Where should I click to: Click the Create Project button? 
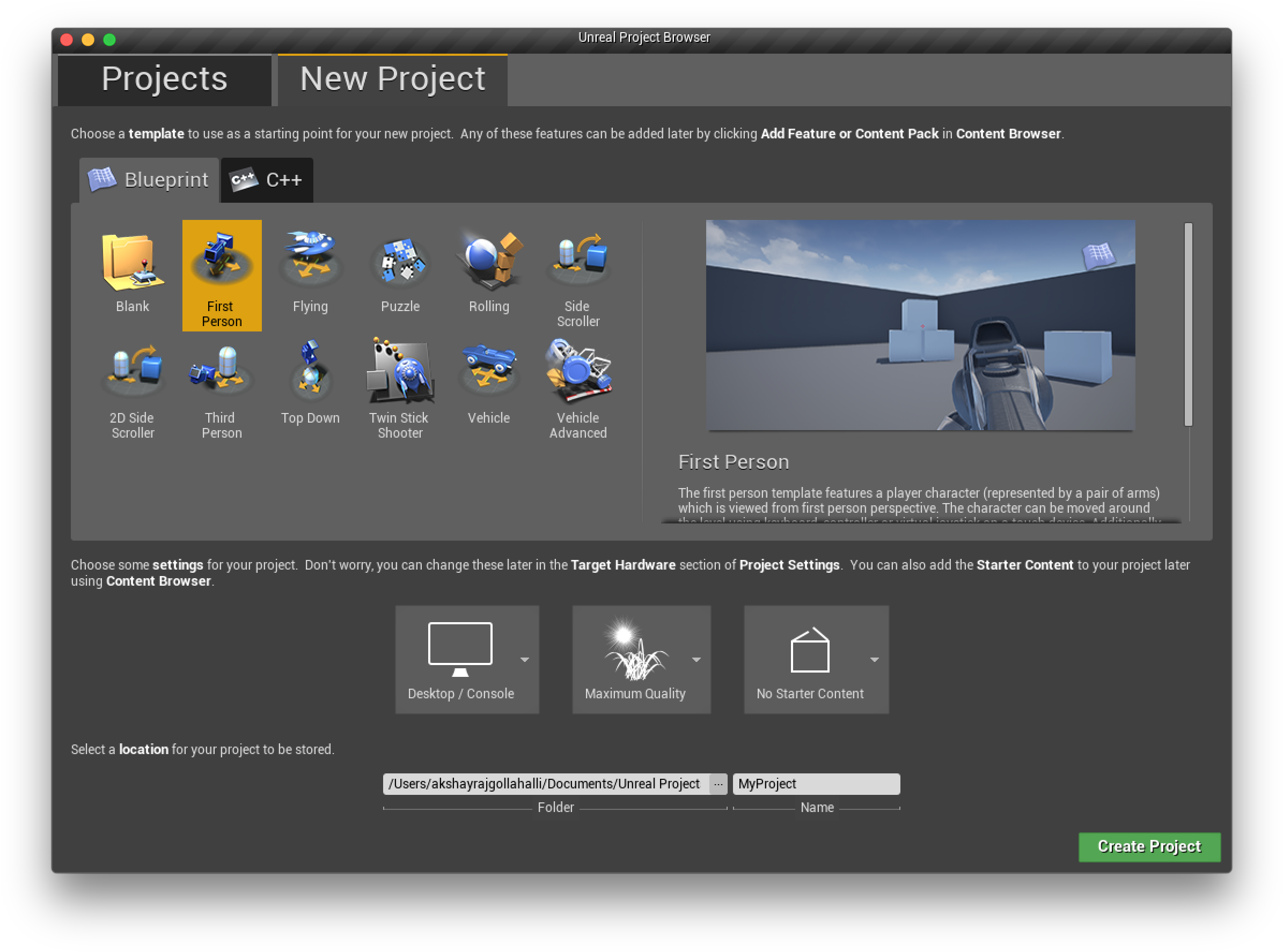pyautogui.click(x=1149, y=846)
